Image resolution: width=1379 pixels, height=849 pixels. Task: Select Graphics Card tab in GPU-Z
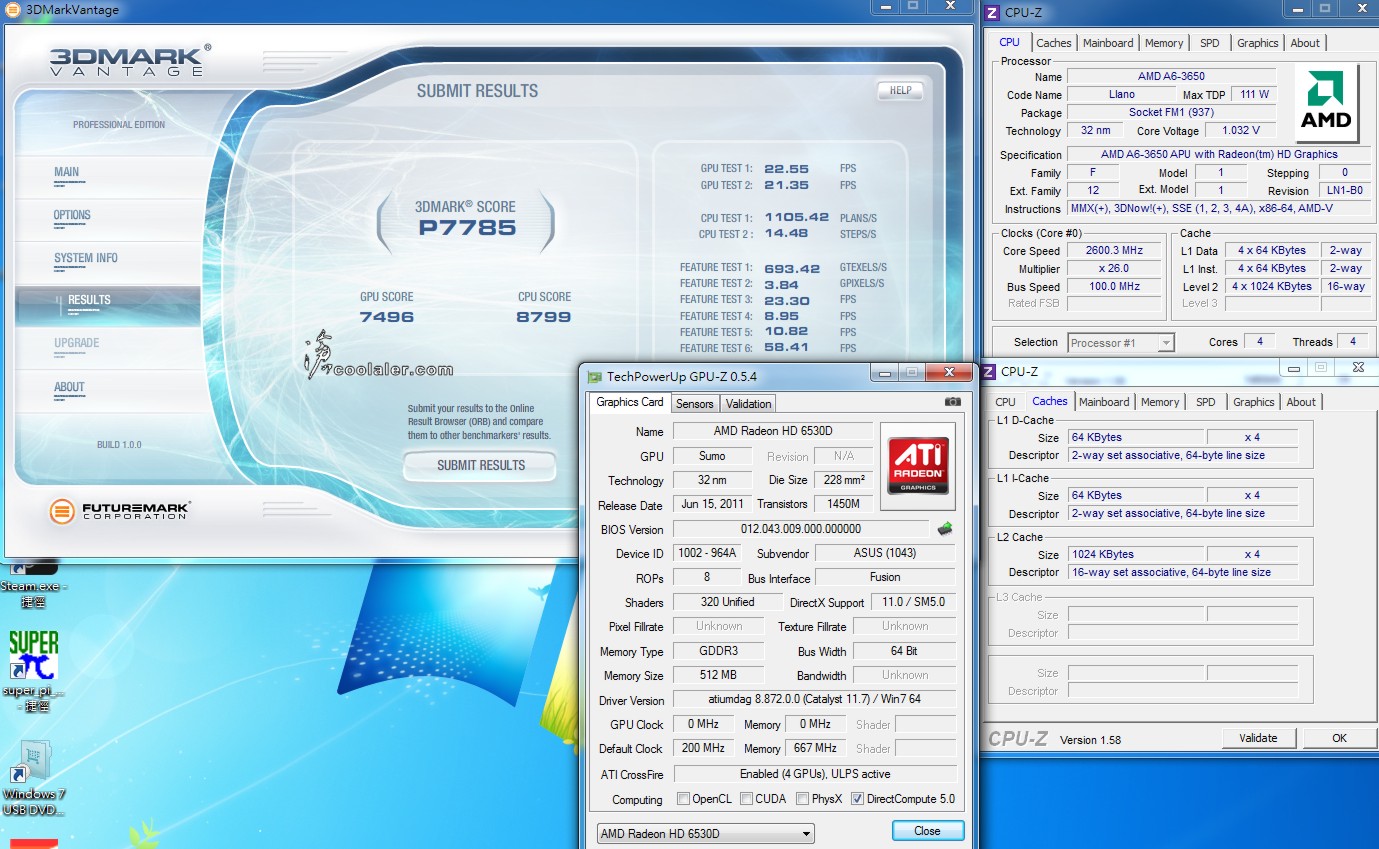click(630, 402)
